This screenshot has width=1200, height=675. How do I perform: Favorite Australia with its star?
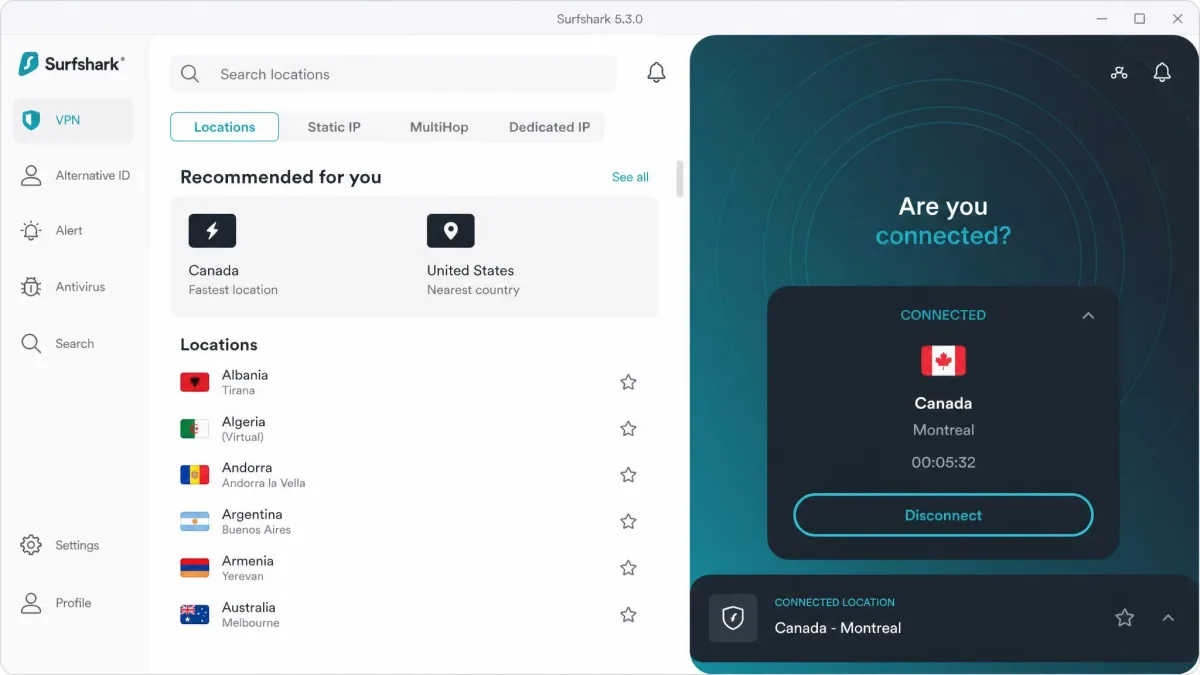point(628,615)
